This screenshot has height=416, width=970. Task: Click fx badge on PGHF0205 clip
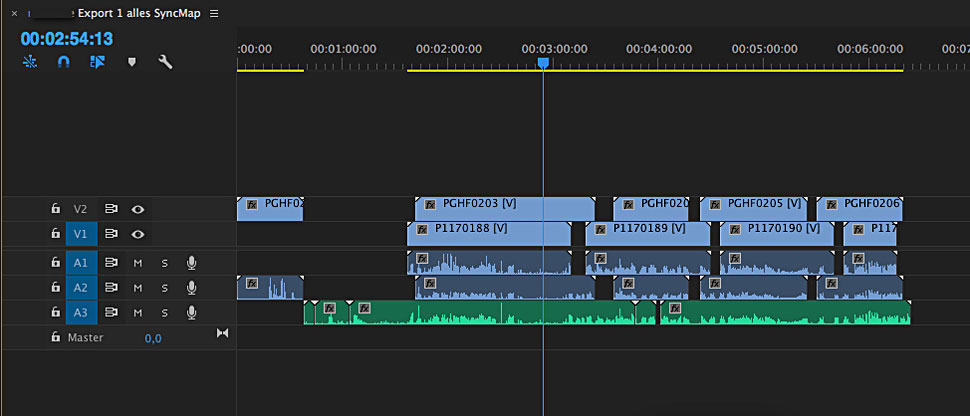click(x=715, y=204)
